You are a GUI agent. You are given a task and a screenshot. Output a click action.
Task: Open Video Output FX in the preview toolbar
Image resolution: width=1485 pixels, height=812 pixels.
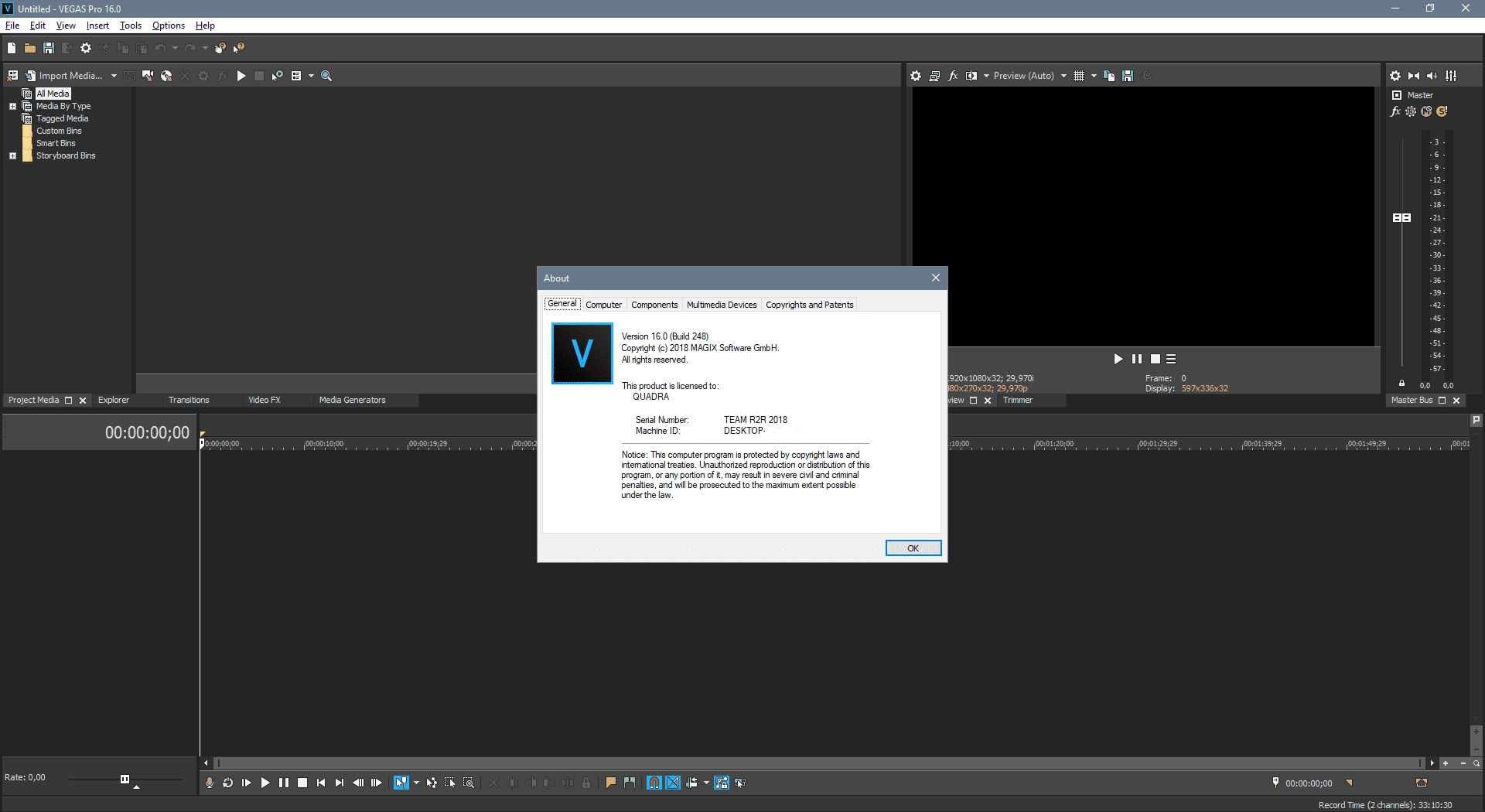coord(953,76)
